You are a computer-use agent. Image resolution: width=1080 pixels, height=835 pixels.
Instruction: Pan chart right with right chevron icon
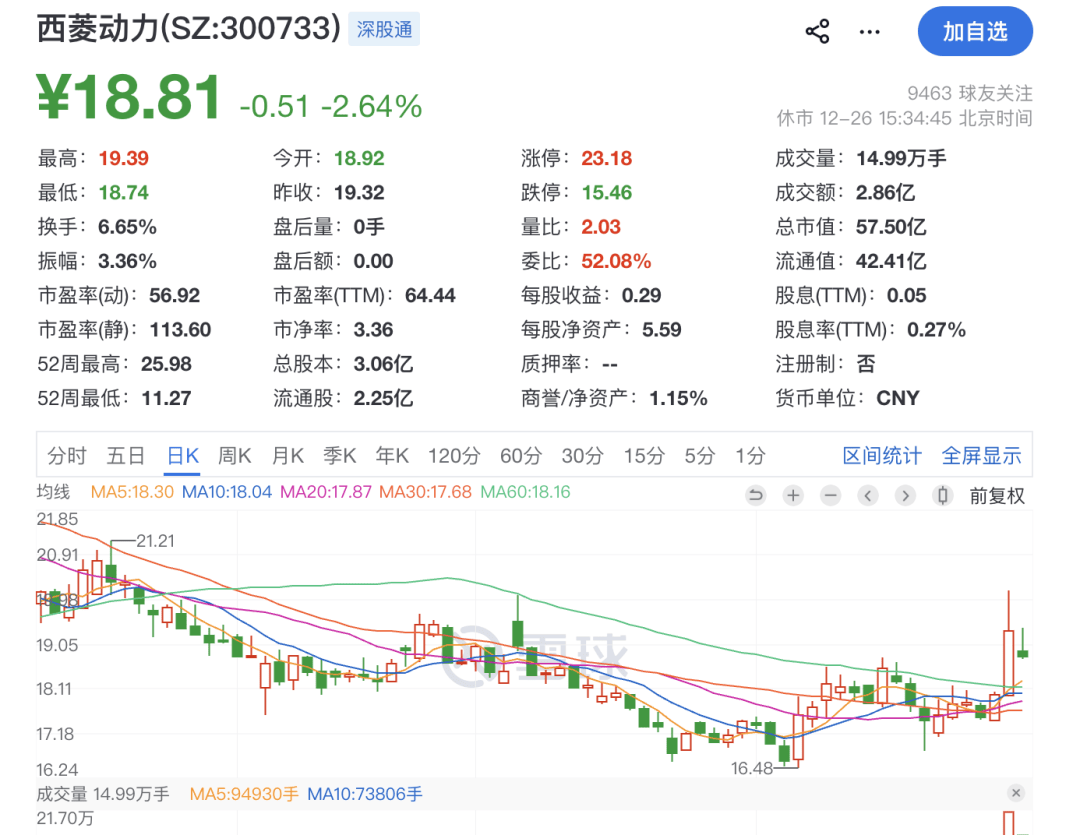pos(905,495)
